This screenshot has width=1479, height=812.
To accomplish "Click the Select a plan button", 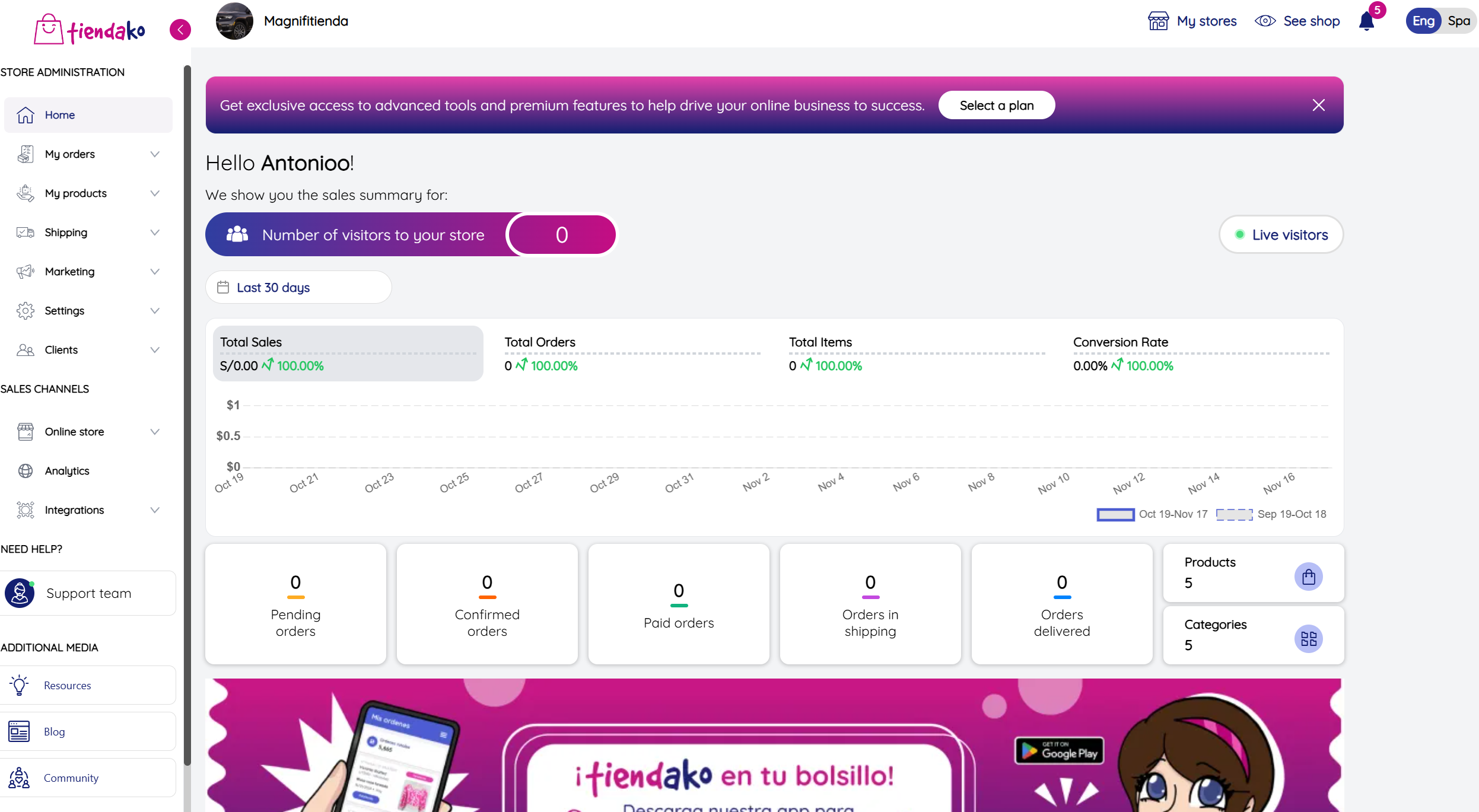I will pos(997,106).
